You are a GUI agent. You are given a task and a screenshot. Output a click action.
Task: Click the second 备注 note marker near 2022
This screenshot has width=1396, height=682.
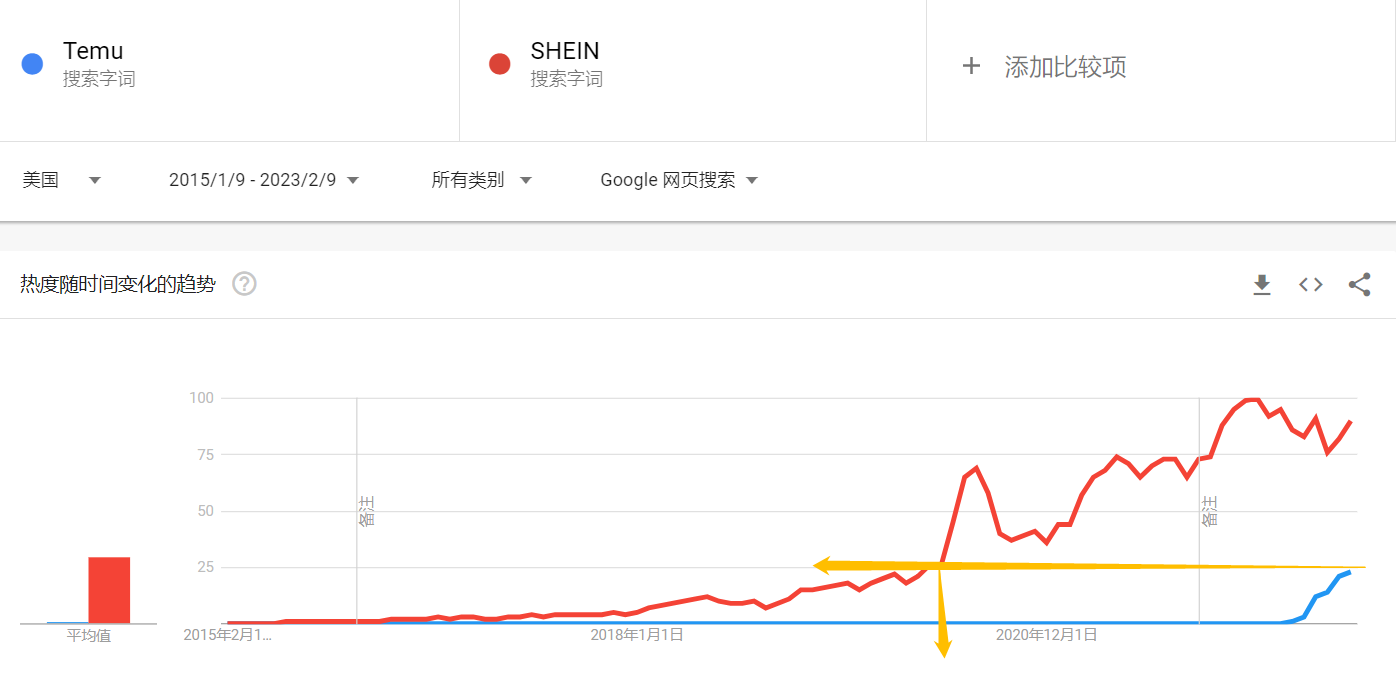(1209, 510)
